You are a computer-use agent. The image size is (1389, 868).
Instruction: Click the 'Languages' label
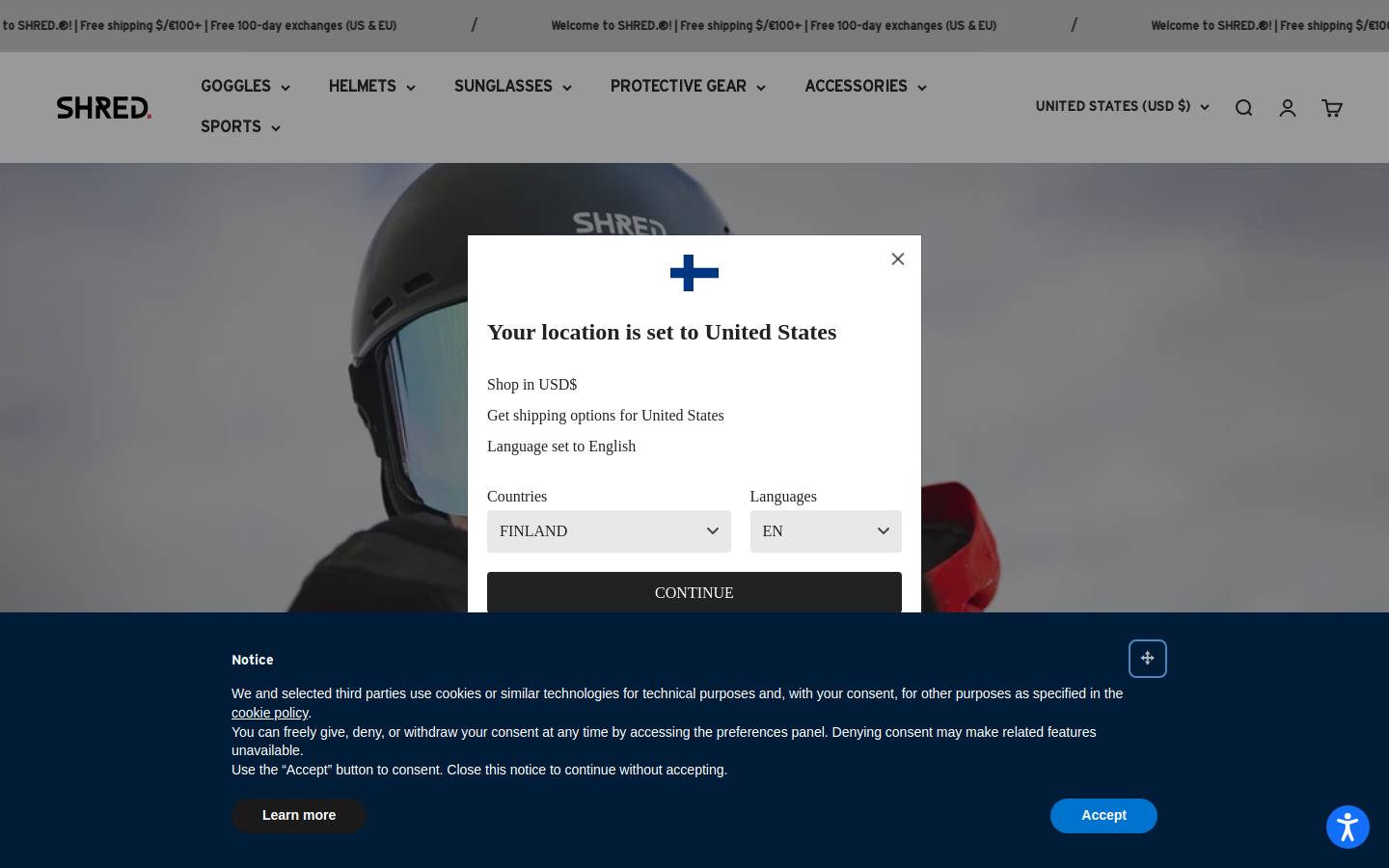(783, 496)
